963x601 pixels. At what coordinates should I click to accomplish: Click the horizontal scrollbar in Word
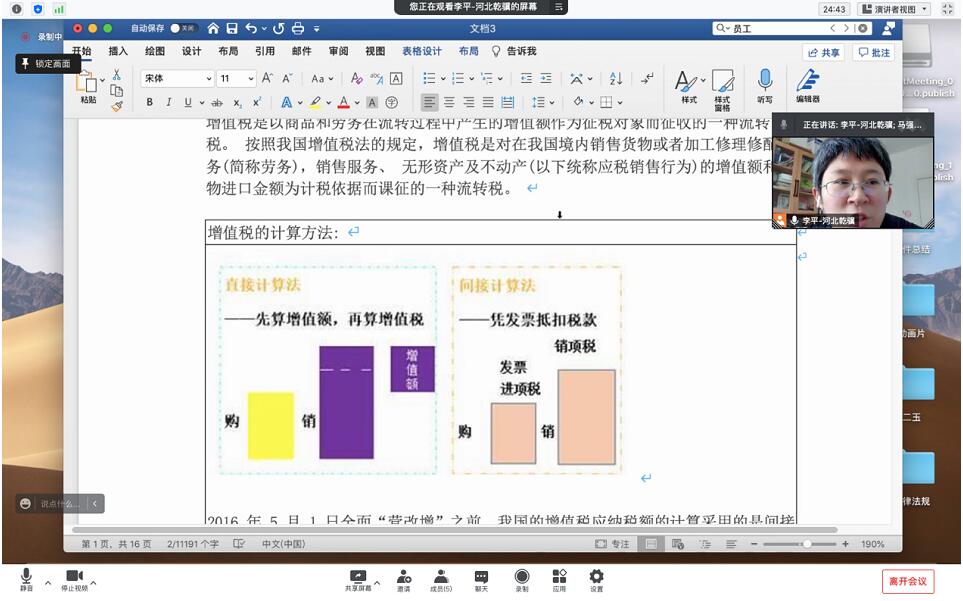(x=454, y=530)
